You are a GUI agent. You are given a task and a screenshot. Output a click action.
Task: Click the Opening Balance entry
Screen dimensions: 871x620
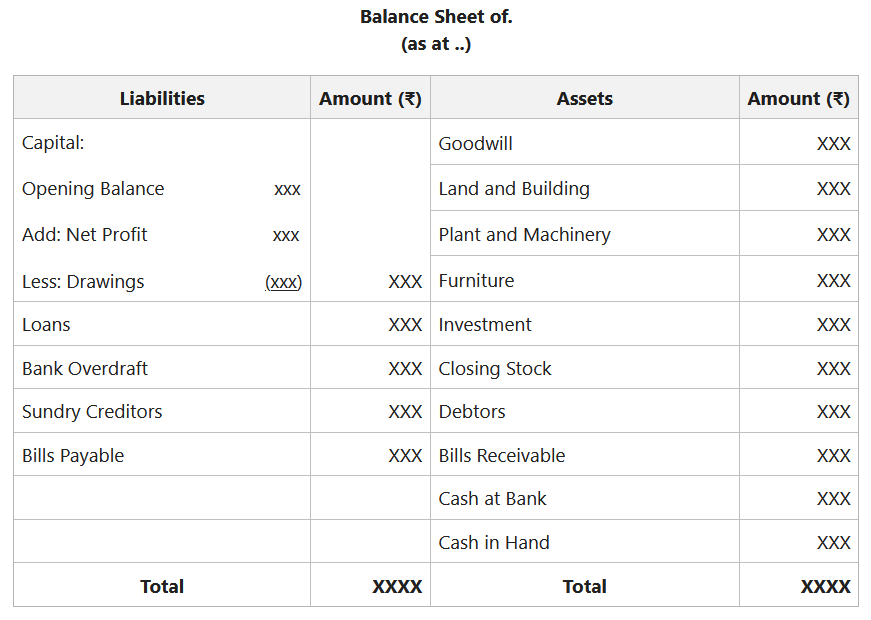pyautogui.click(x=94, y=188)
